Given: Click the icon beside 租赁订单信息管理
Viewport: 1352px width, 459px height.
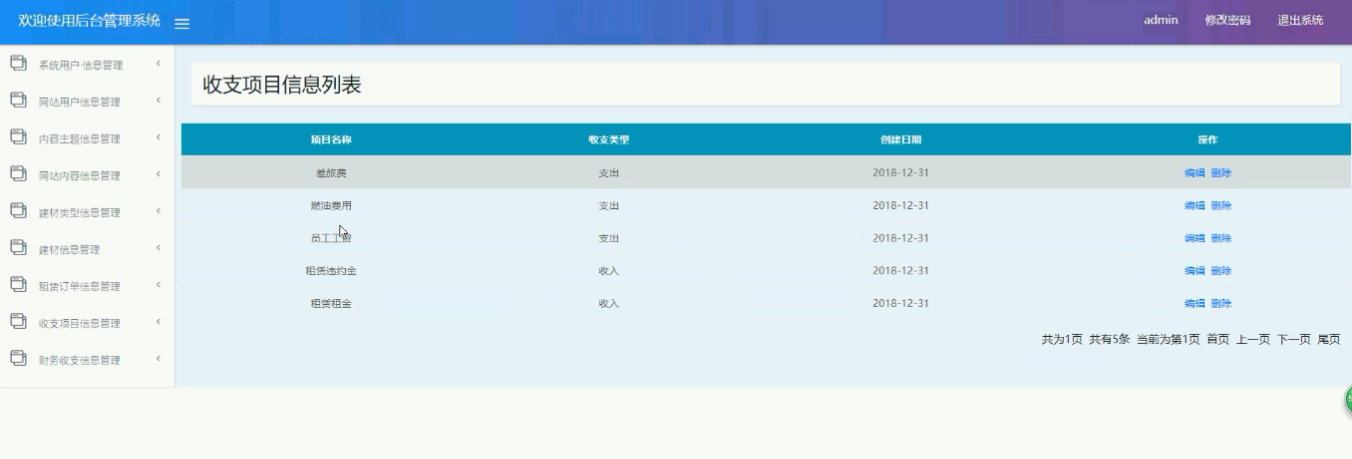Looking at the screenshot, I should click(17, 284).
